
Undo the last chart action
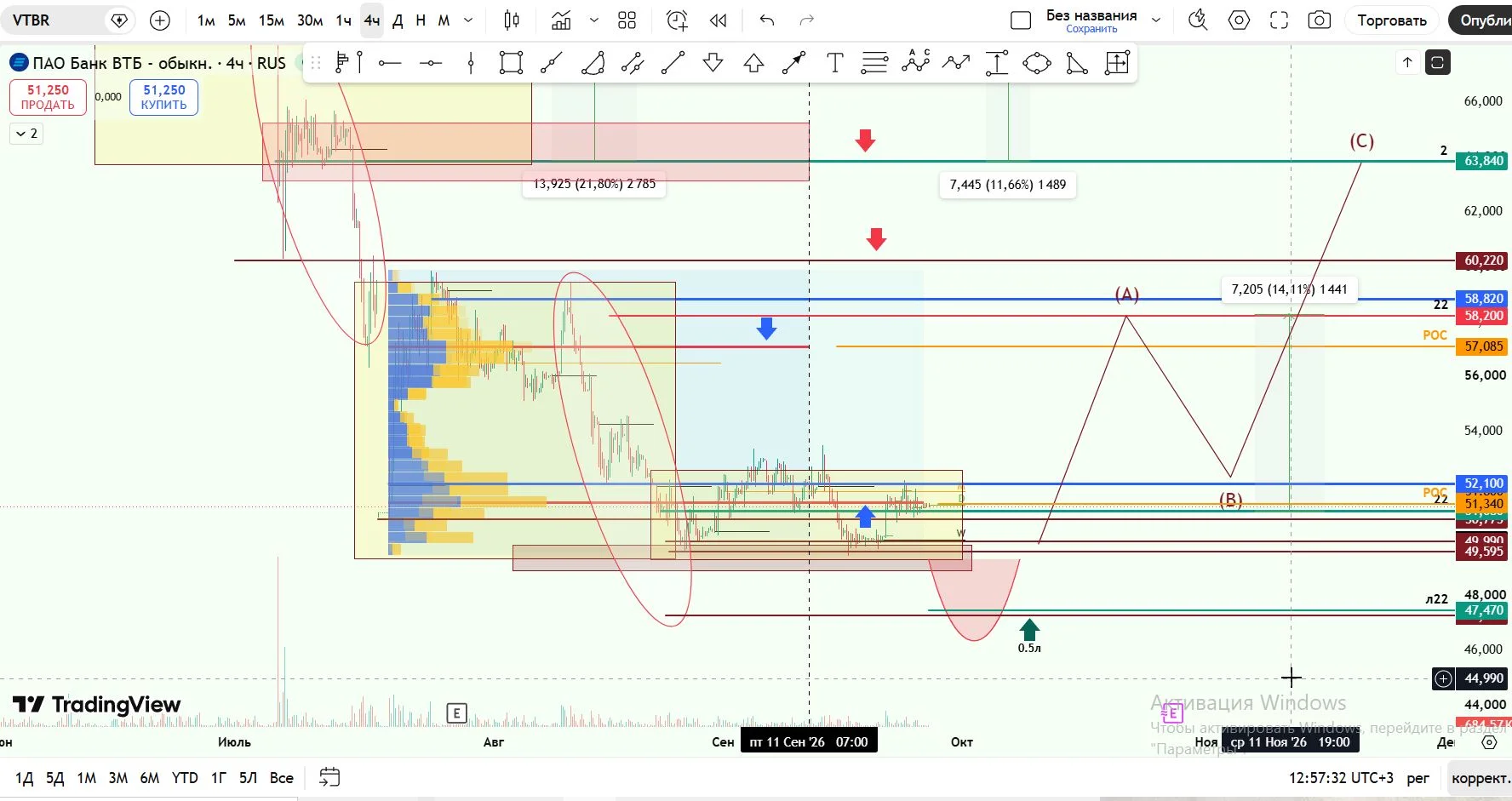click(767, 20)
